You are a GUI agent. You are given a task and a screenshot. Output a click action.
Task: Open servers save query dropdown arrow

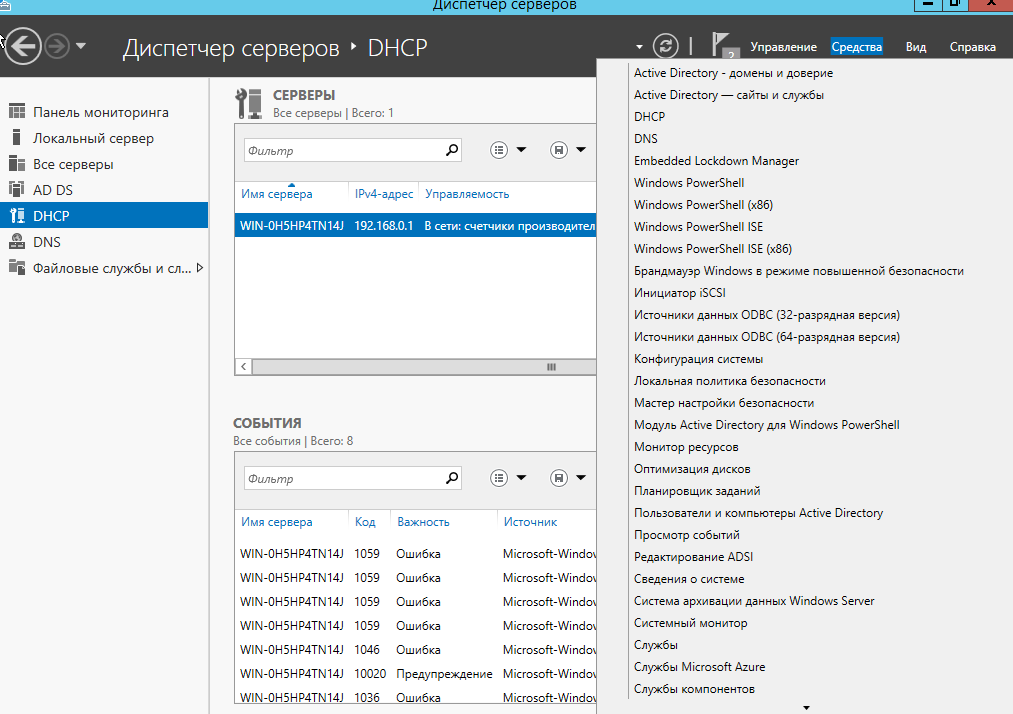(581, 150)
